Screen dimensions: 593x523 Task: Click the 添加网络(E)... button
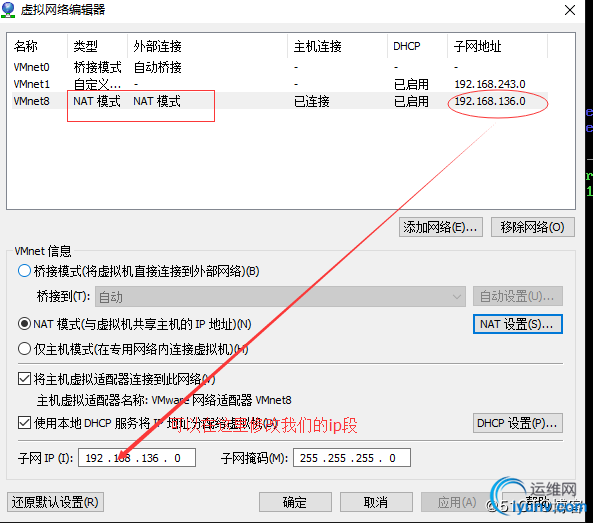pos(441,227)
